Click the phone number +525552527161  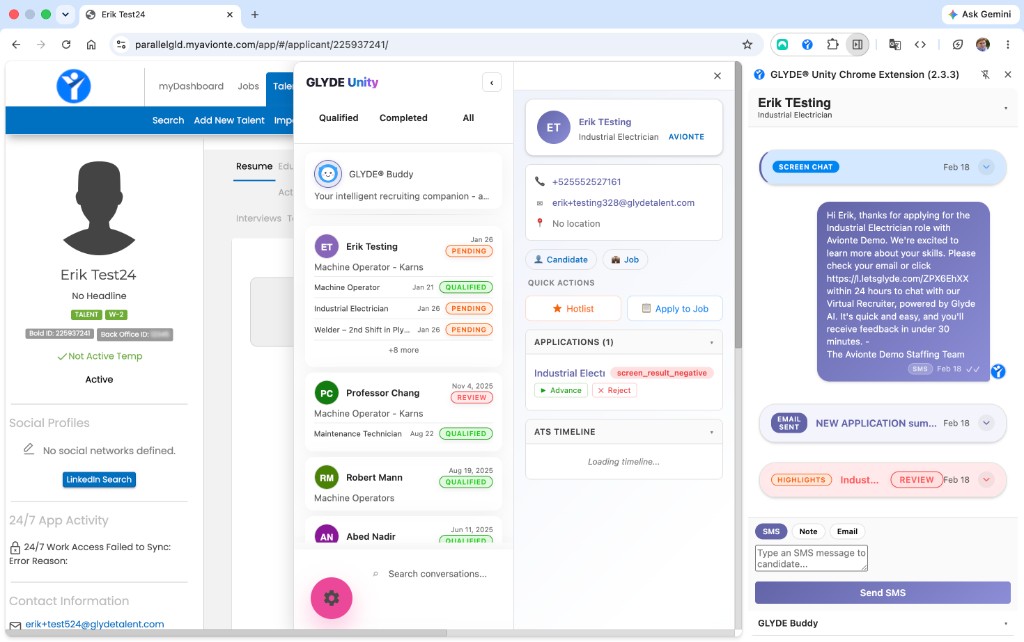[x=586, y=182]
